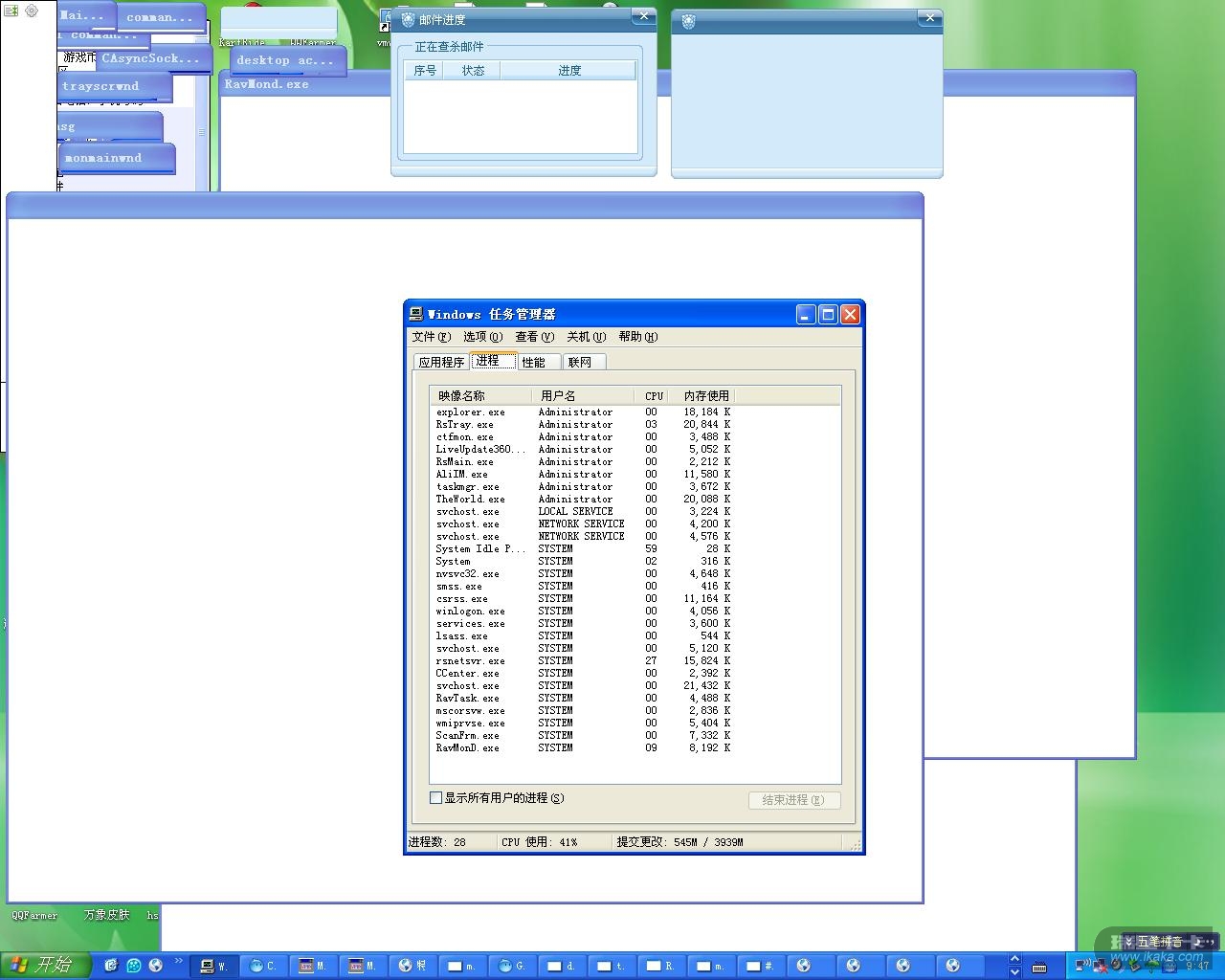
Task: Select the lsass.exe process
Action: click(x=584, y=636)
